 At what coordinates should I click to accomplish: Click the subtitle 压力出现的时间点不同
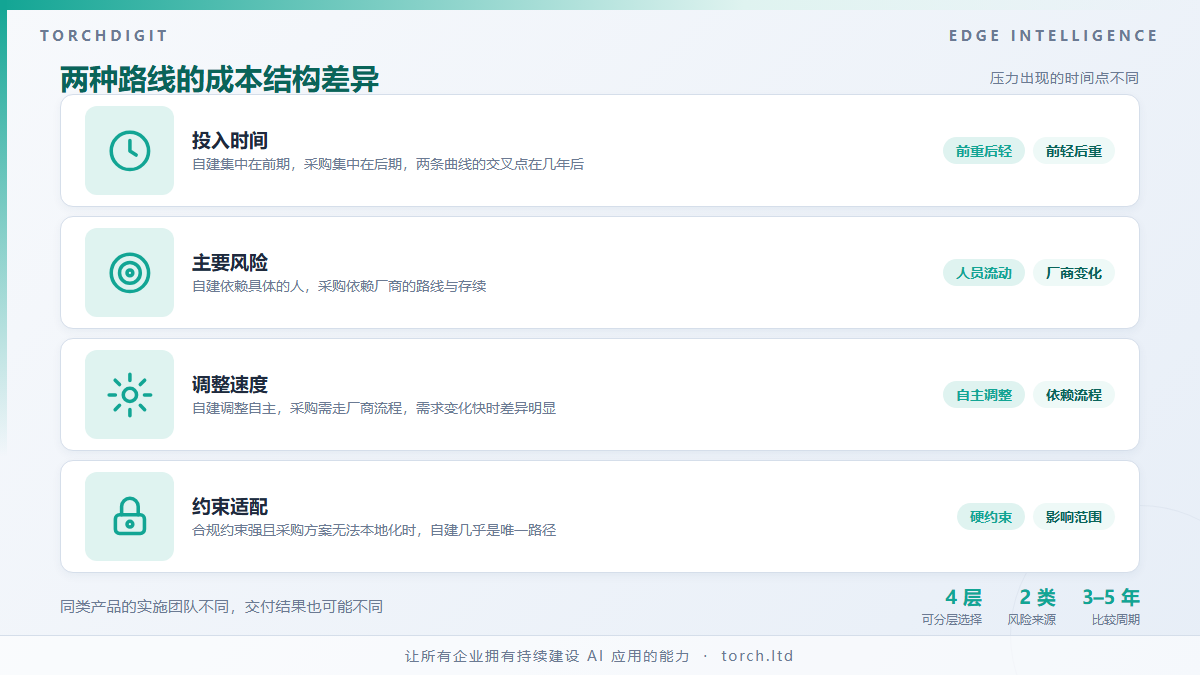(x=1065, y=78)
